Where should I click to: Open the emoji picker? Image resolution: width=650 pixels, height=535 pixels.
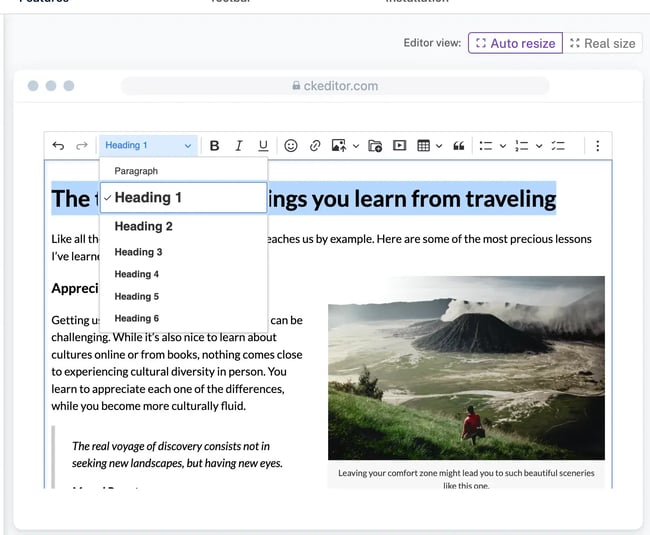click(x=291, y=145)
